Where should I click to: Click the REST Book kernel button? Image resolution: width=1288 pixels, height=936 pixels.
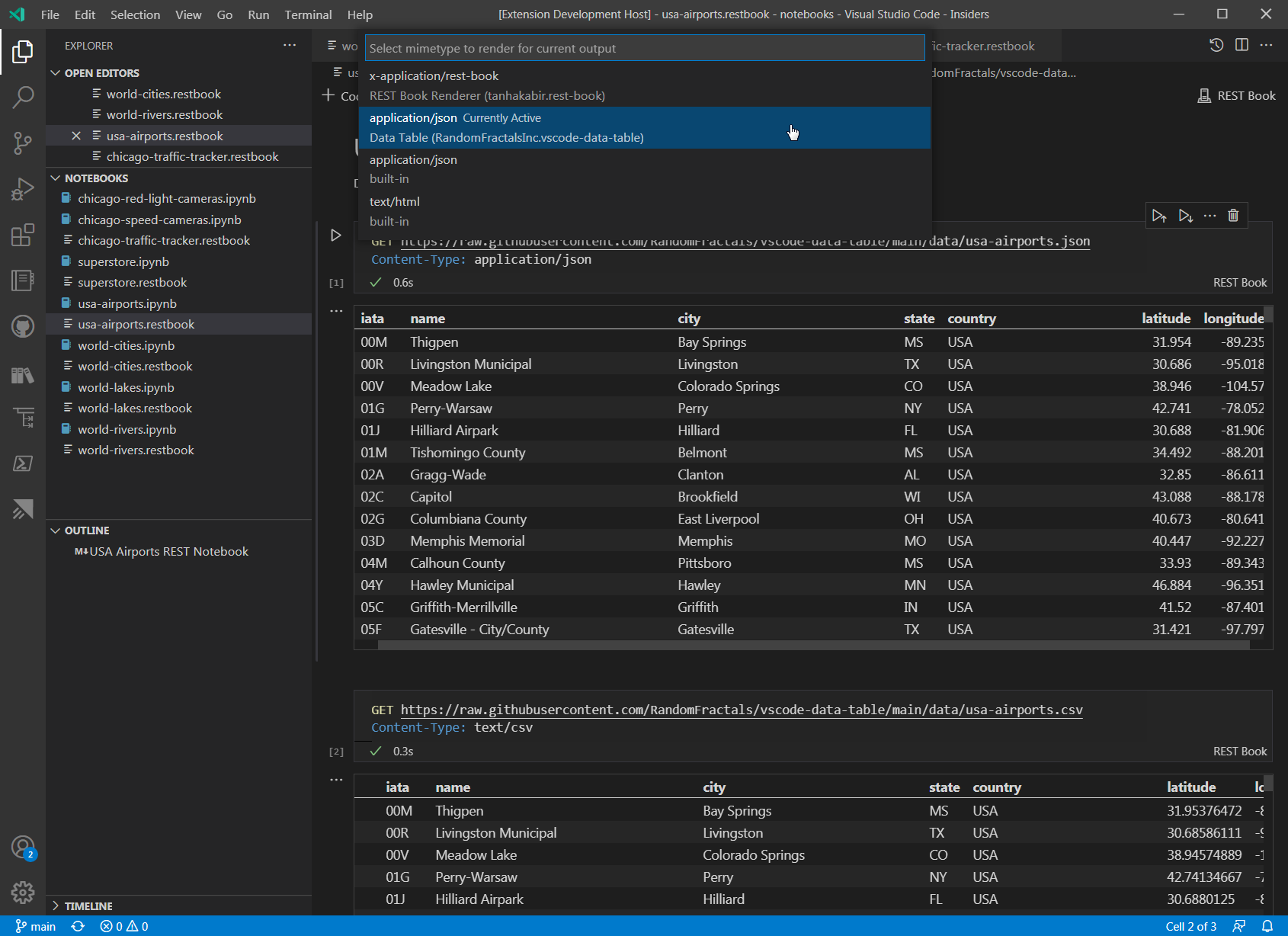(1236, 96)
